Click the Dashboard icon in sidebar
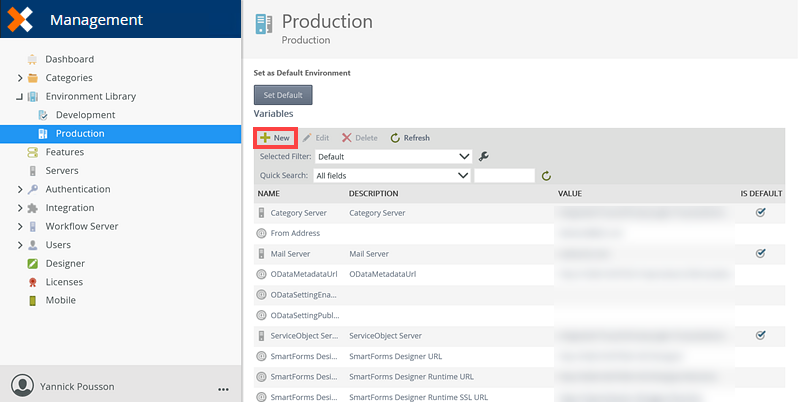The image size is (798, 402). click(x=33, y=59)
